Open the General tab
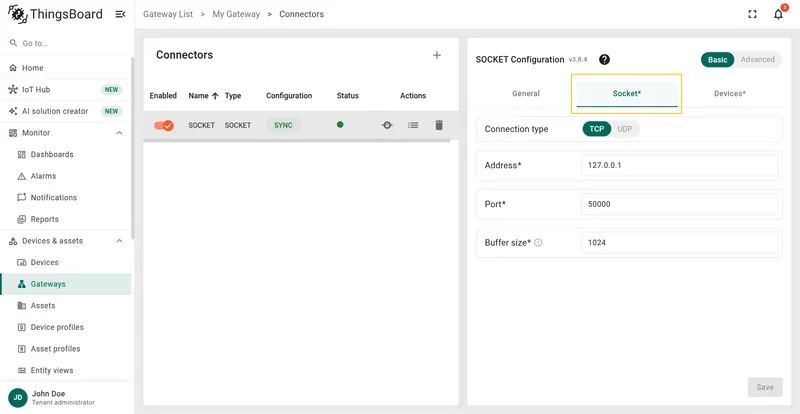The height and width of the screenshot is (414, 800). 526,93
